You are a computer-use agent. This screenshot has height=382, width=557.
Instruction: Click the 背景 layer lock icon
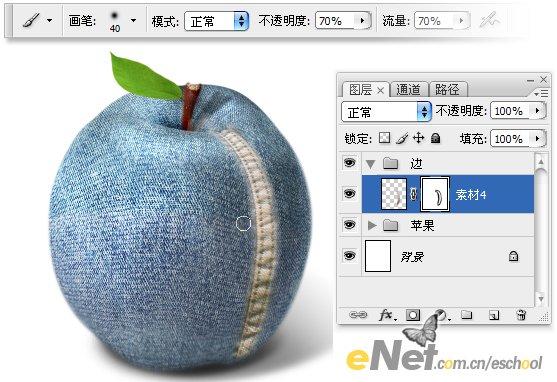point(513,256)
